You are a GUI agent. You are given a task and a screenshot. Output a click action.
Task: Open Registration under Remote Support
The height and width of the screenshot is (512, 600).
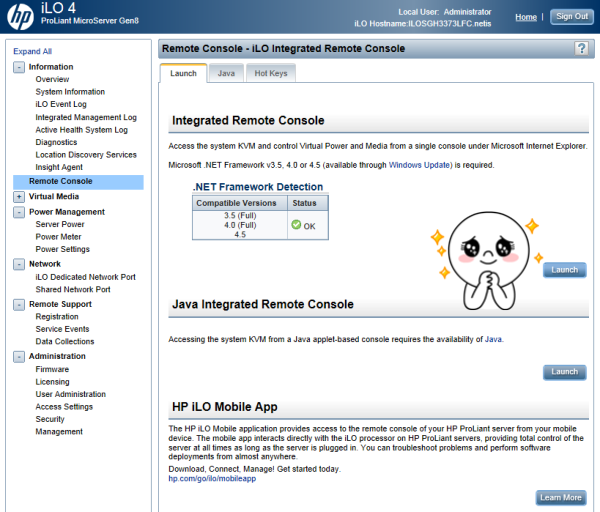click(57, 316)
